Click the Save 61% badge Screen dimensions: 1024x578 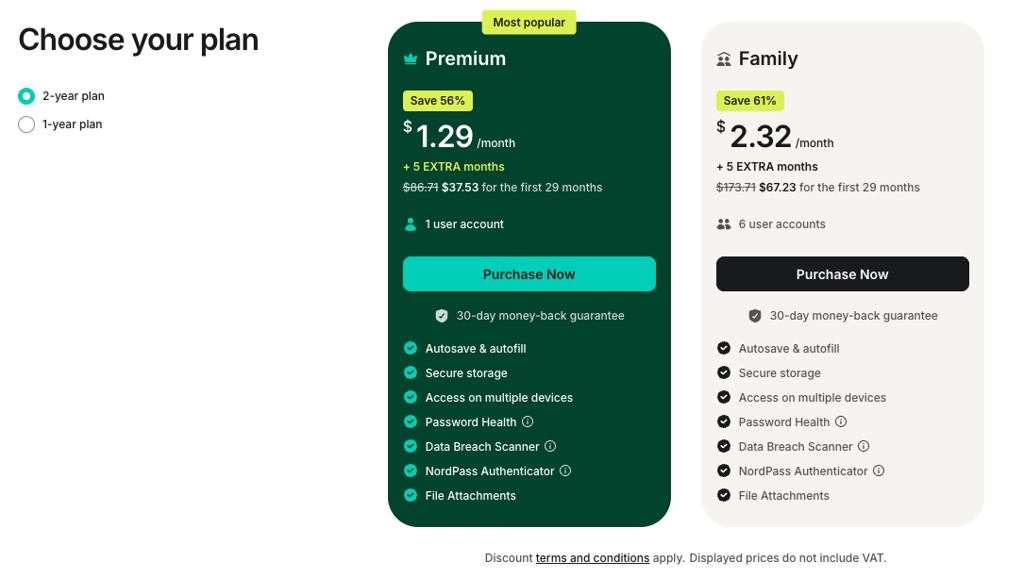click(x=750, y=101)
